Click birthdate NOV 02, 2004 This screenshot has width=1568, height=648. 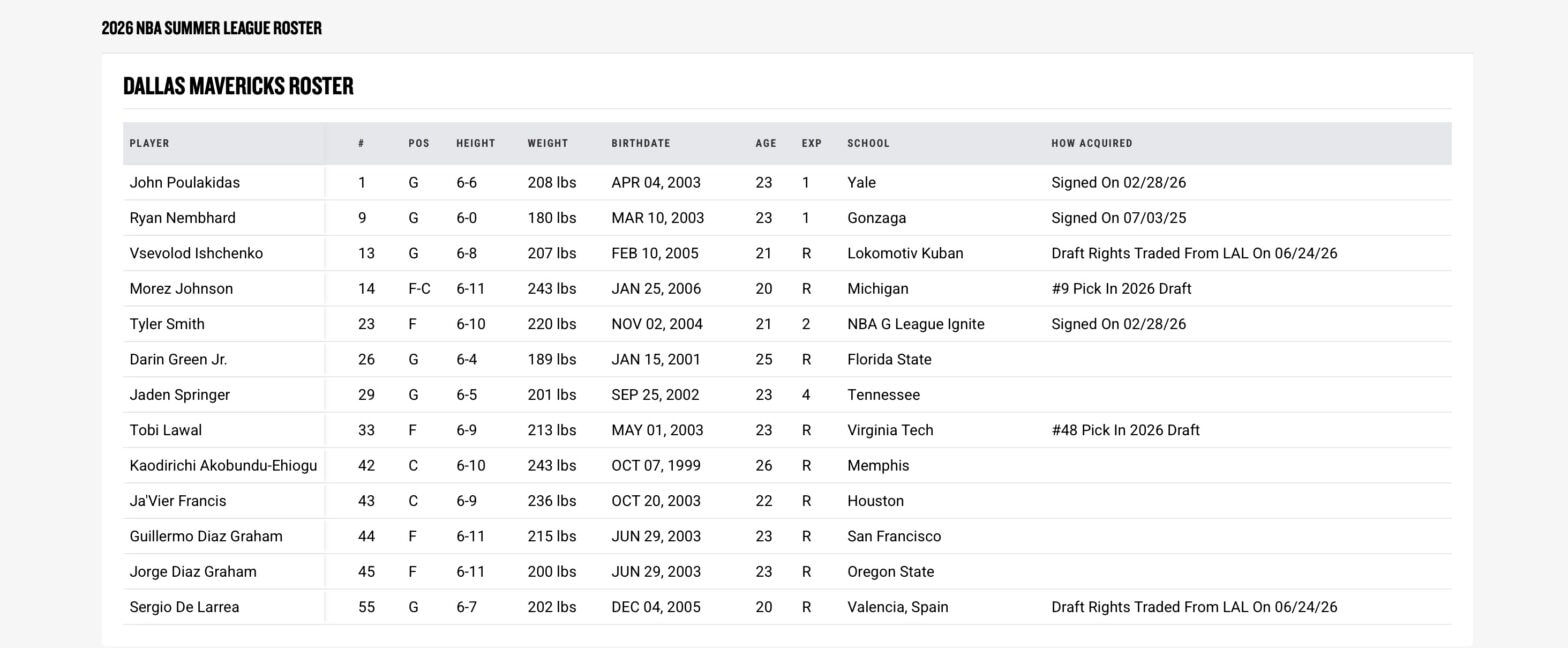coord(657,324)
